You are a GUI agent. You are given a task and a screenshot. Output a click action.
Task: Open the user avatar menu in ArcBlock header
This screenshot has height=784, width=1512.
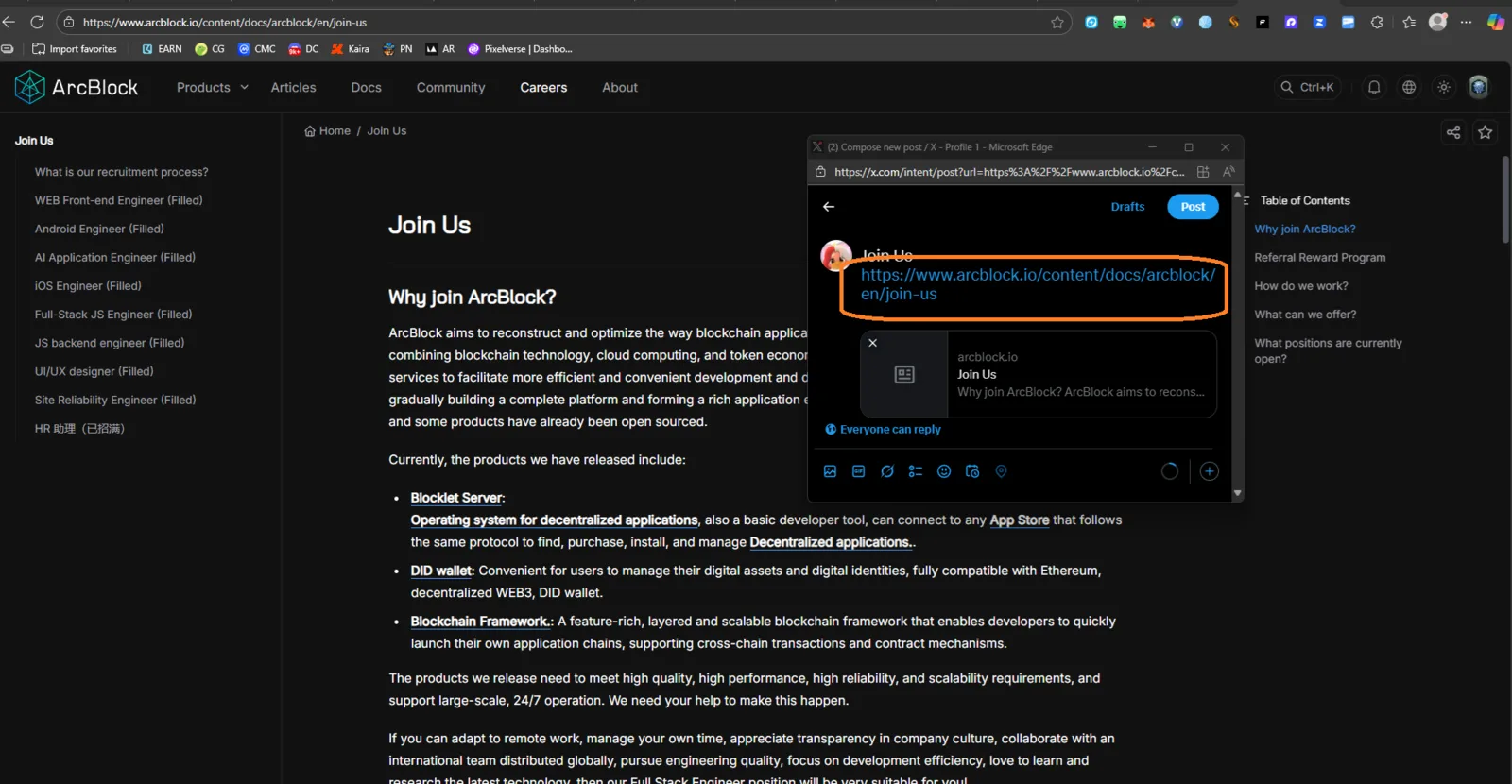(x=1479, y=87)
